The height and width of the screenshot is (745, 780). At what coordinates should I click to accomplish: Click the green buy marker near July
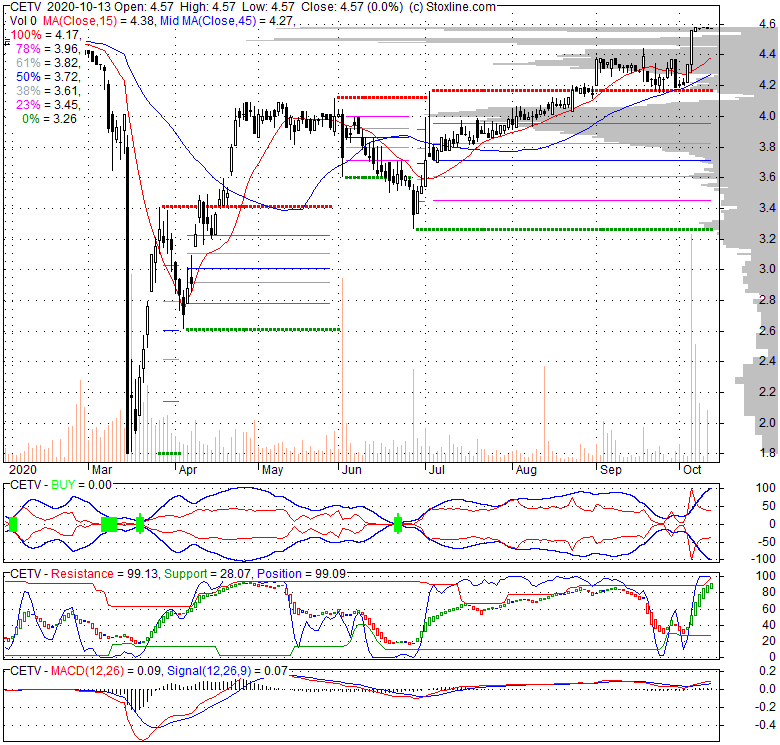(397, 524)
